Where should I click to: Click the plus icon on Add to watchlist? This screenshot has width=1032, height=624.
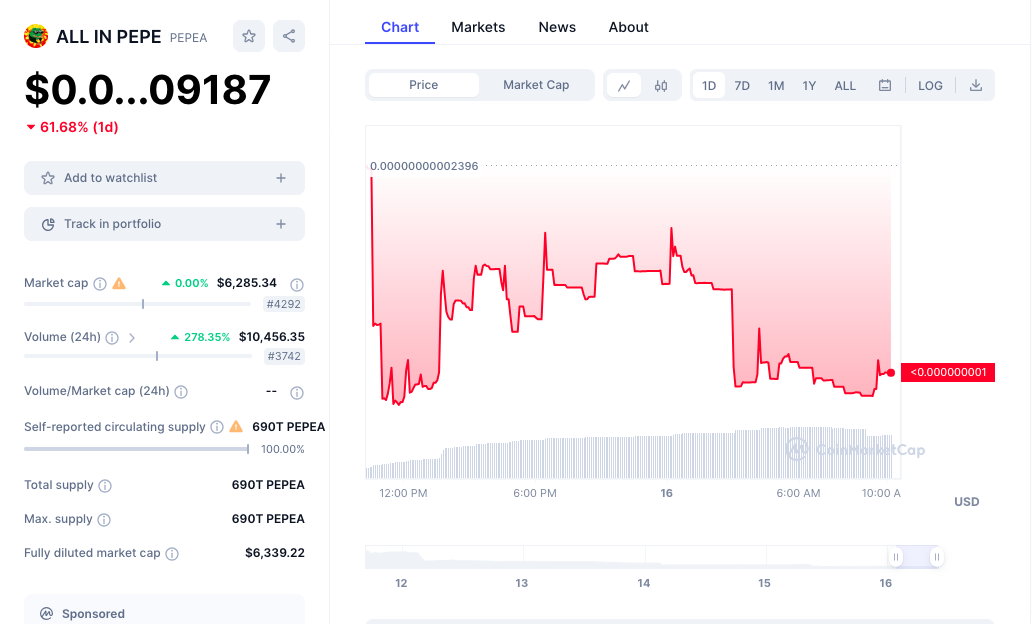tap(281, 178)
